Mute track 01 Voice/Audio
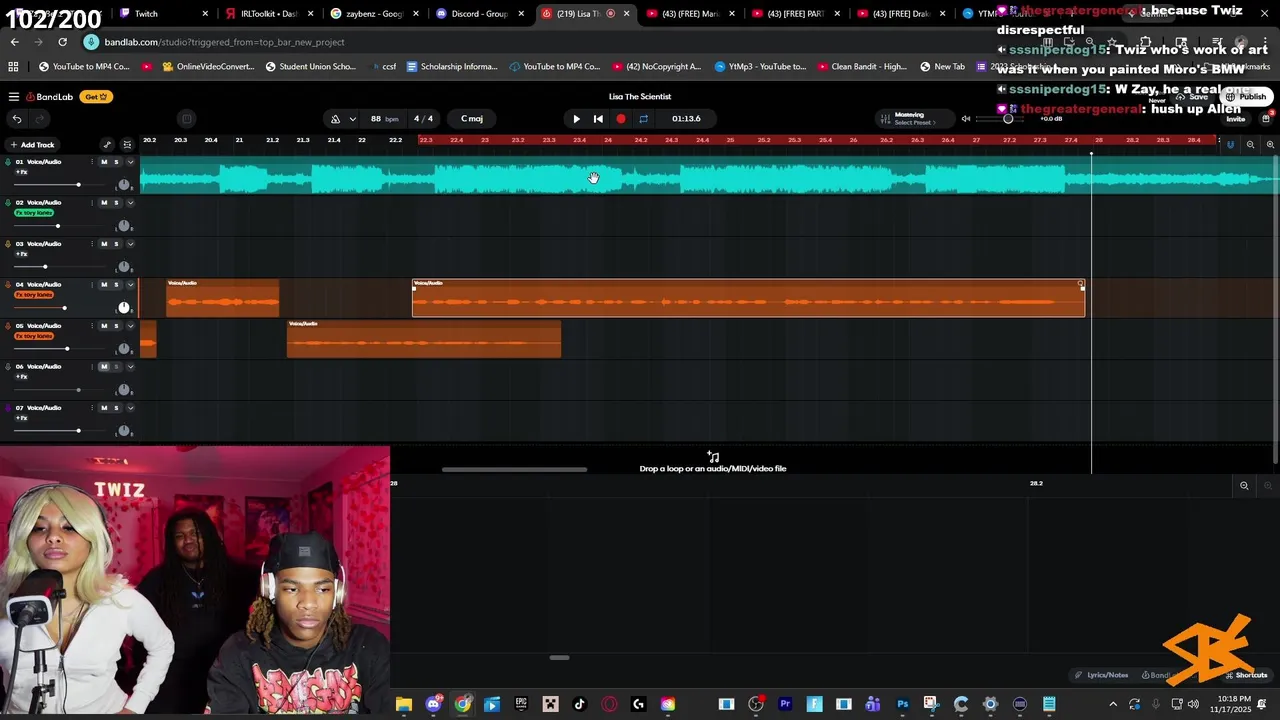Image resolution: width=1280 pixels, height=720 pixels. point(104,162)
